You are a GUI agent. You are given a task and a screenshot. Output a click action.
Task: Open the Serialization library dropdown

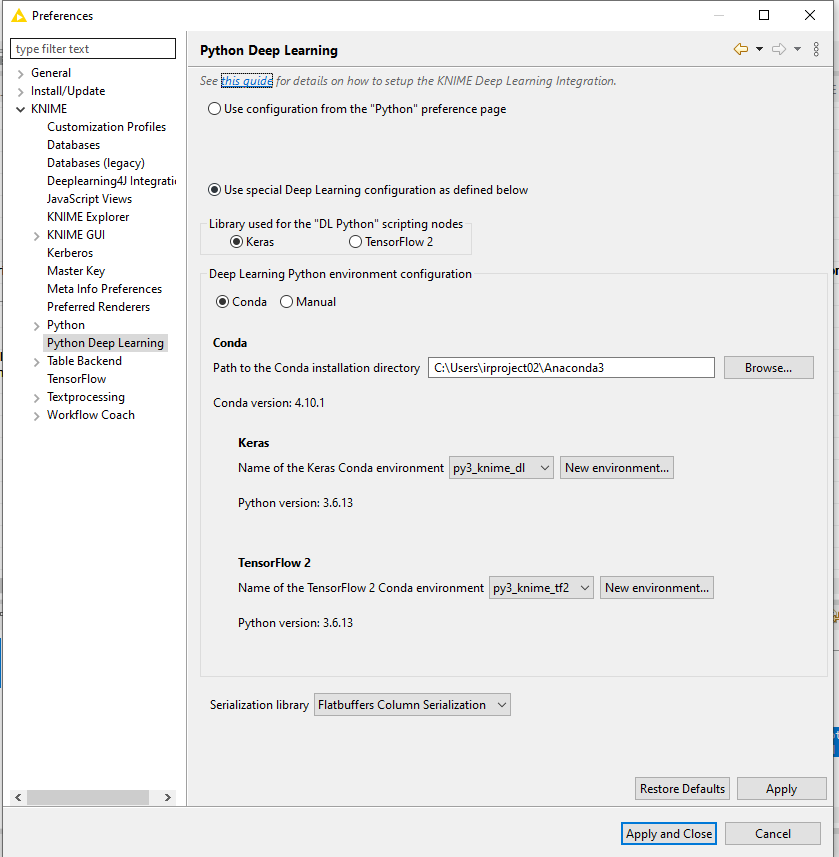412,705
